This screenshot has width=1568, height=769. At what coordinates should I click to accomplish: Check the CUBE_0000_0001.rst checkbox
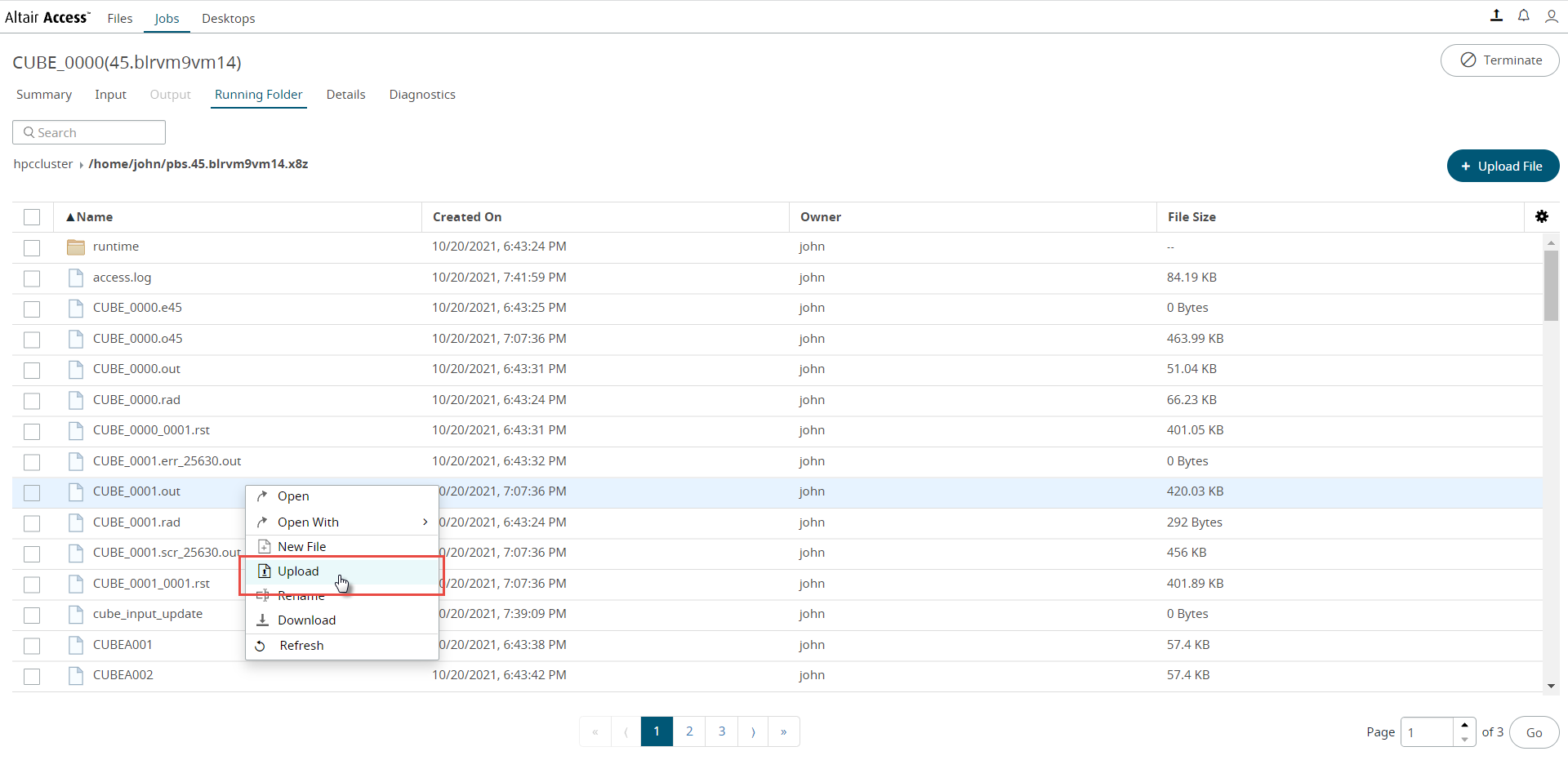(x=32, y=431)
